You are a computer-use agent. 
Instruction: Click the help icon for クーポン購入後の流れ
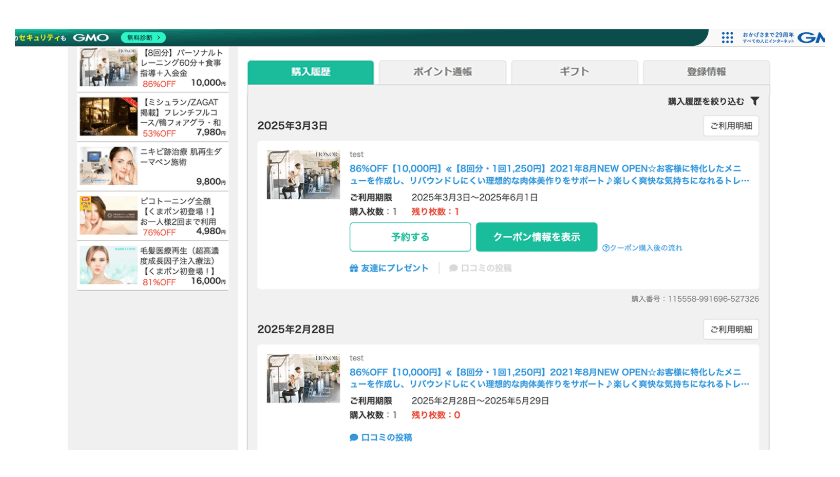pos(606,248)
